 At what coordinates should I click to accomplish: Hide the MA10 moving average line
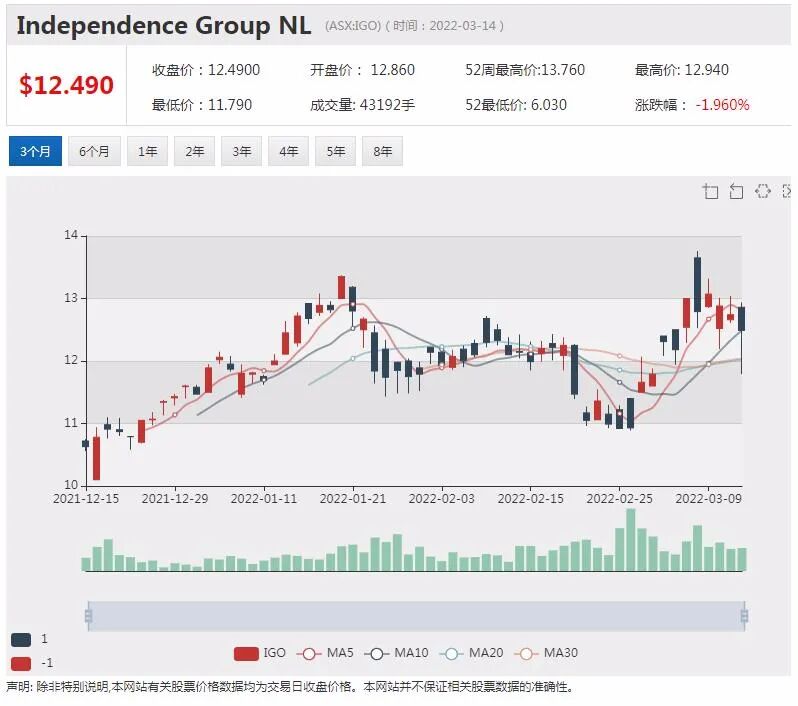396,653
